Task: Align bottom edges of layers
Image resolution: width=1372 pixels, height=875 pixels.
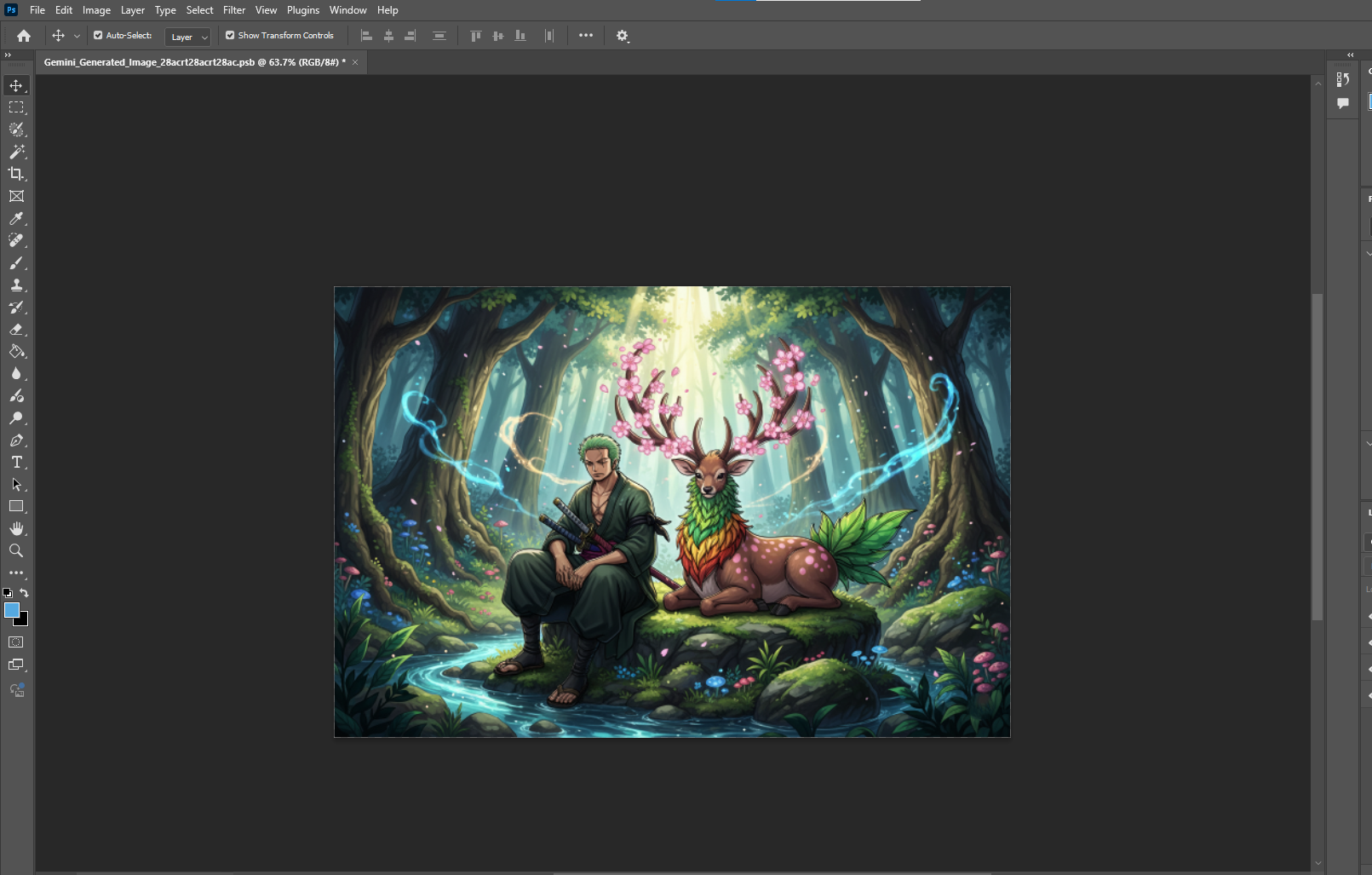Action: [x=520, y=36]
